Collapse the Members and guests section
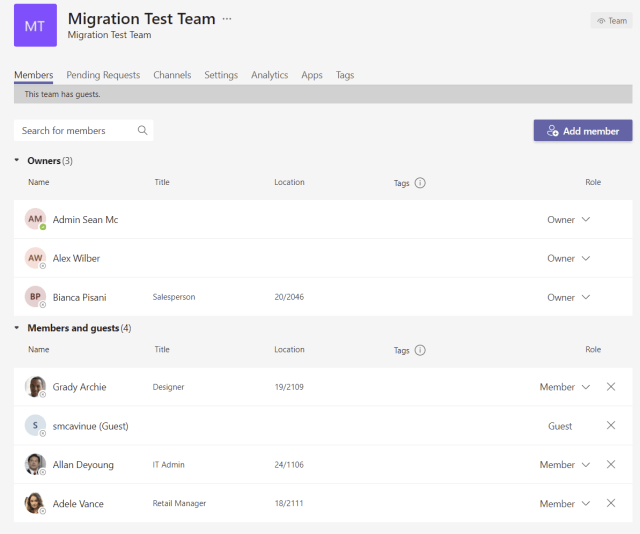Screen dimensions: 640x534 [x=17, y=328]
